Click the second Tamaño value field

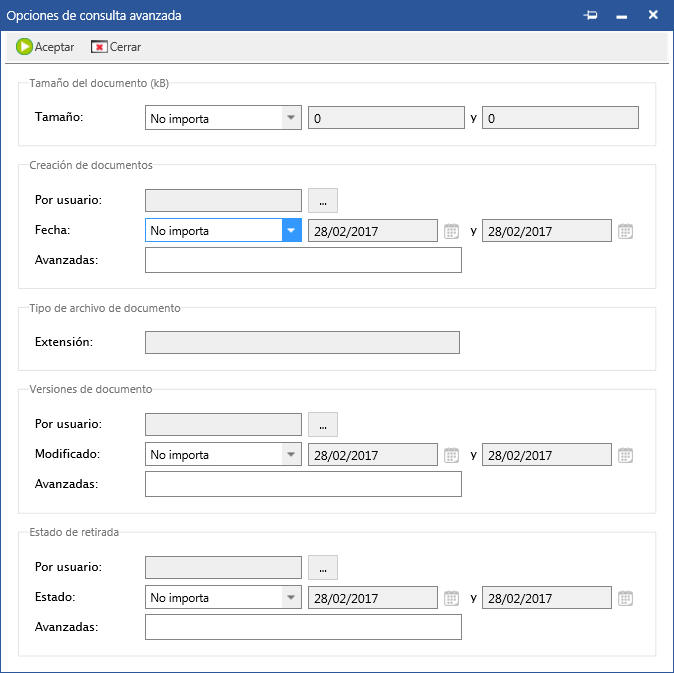point(561,118)
